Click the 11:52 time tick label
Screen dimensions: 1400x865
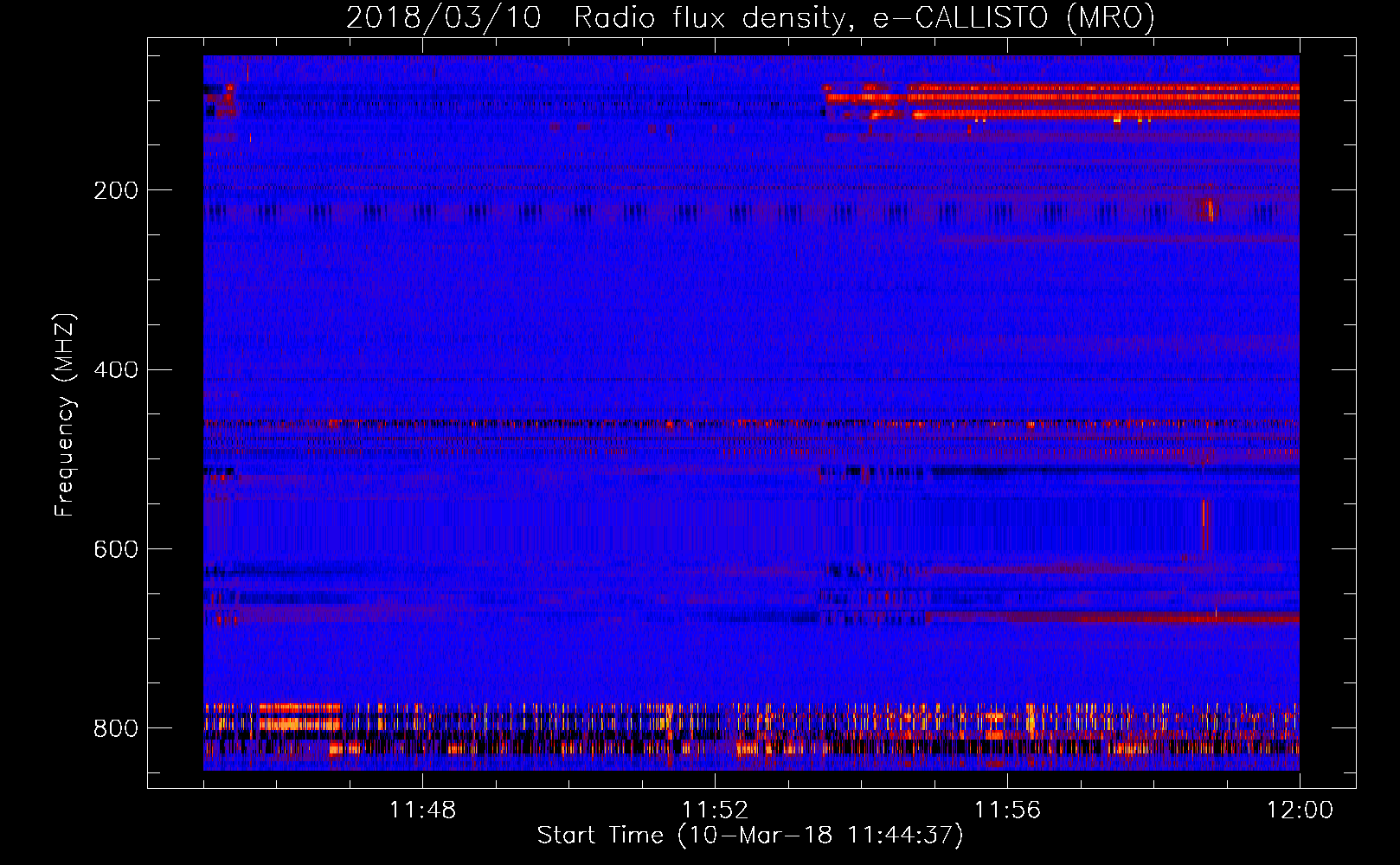[x=715, y=811]
